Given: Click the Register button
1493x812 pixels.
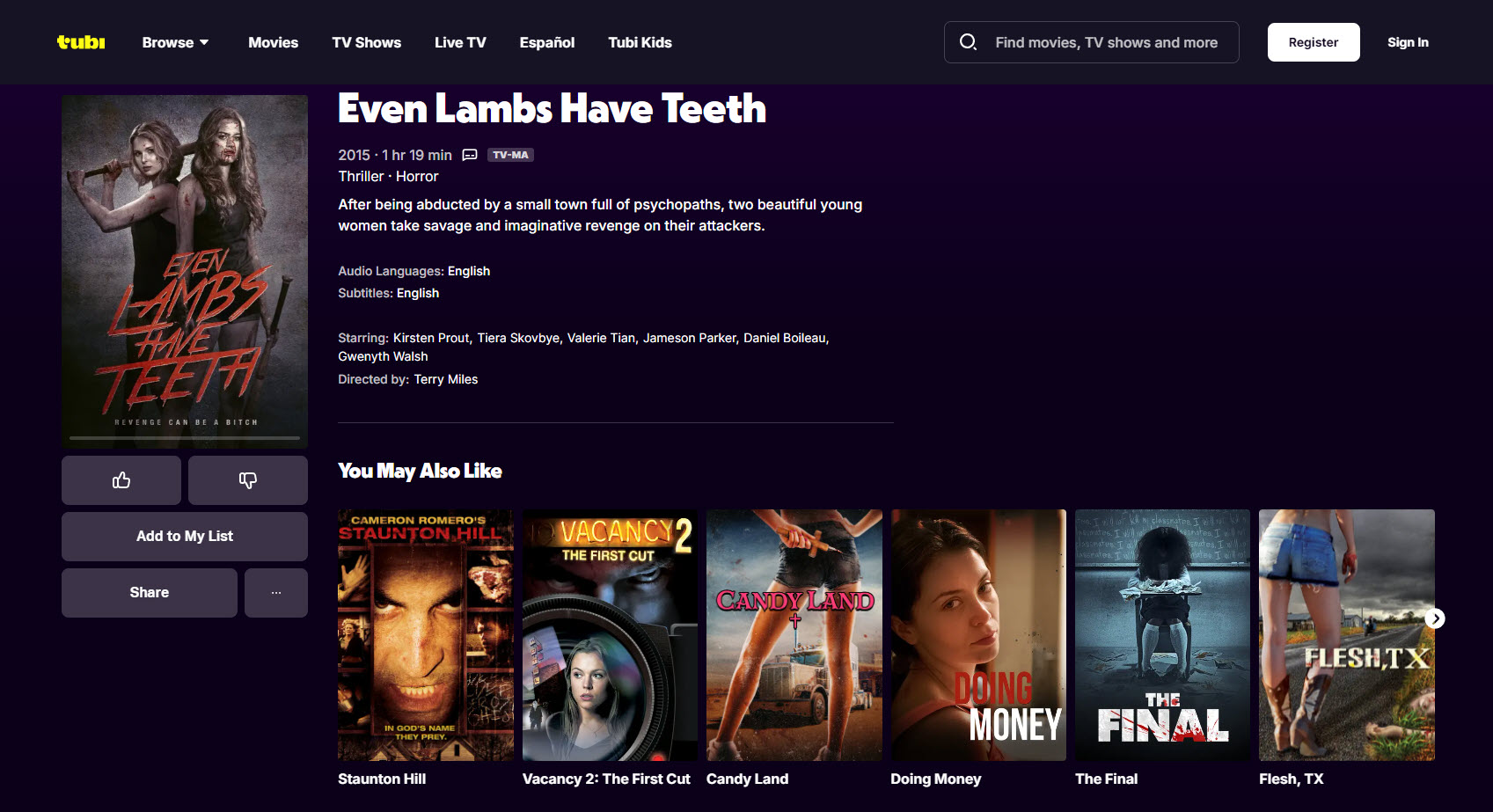Looking at the screenshot, I should coord(1314,42).
